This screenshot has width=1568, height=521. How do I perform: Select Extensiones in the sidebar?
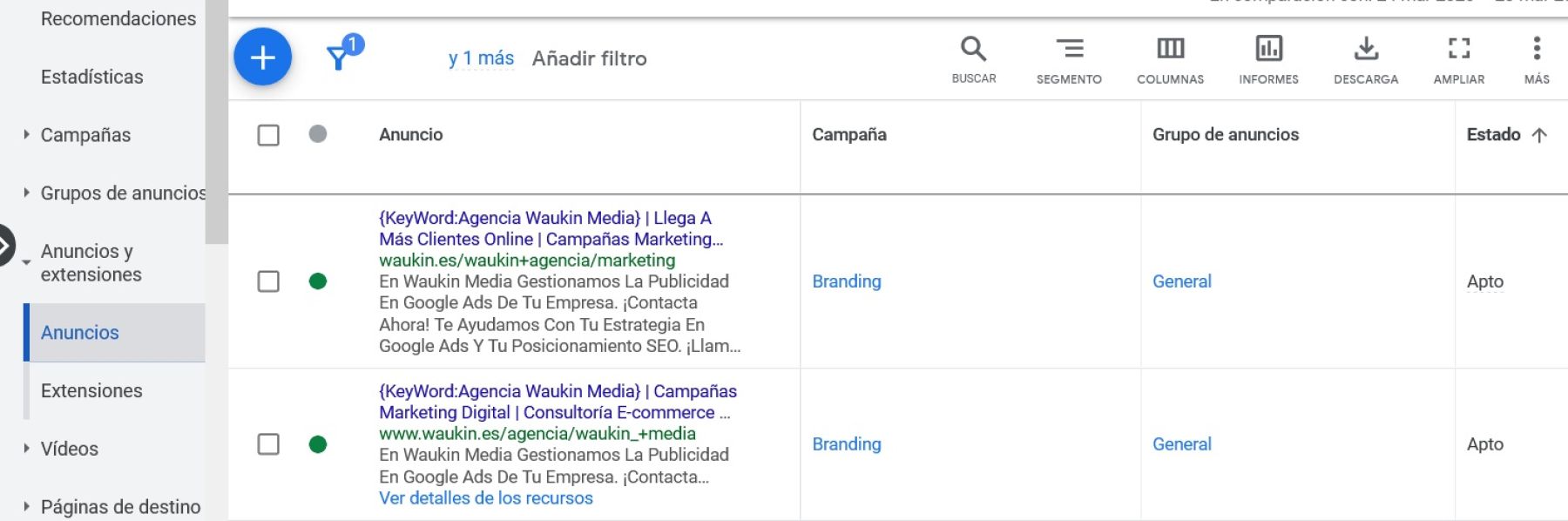click(x=91, y=390)
